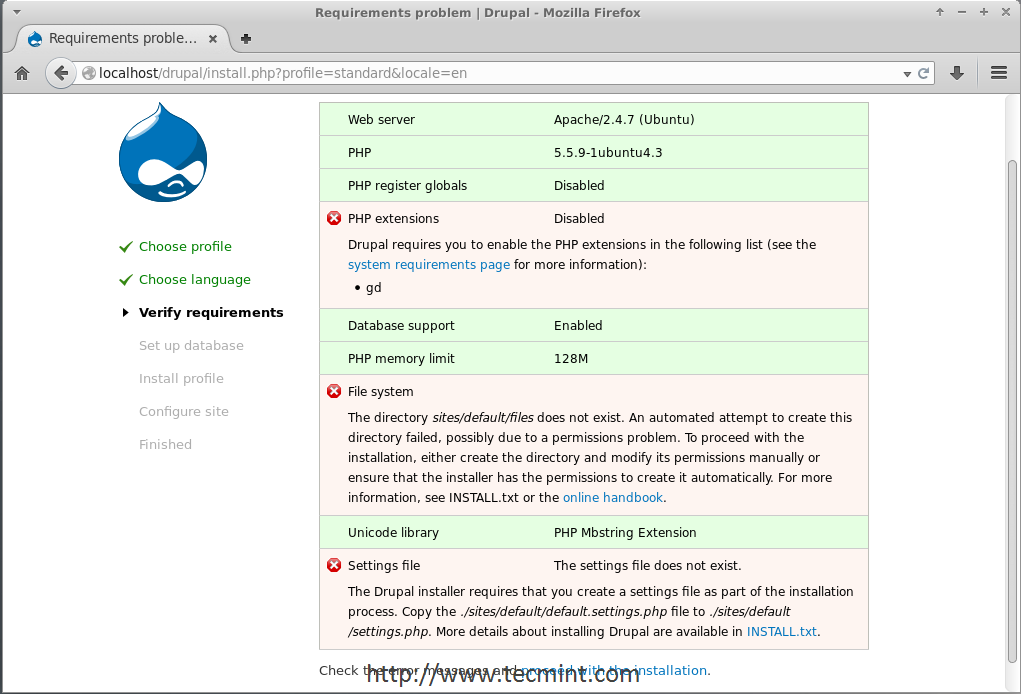Open the Firefox hamburger menu
The height and width of the screenshot is (694, 1021).
998,73
